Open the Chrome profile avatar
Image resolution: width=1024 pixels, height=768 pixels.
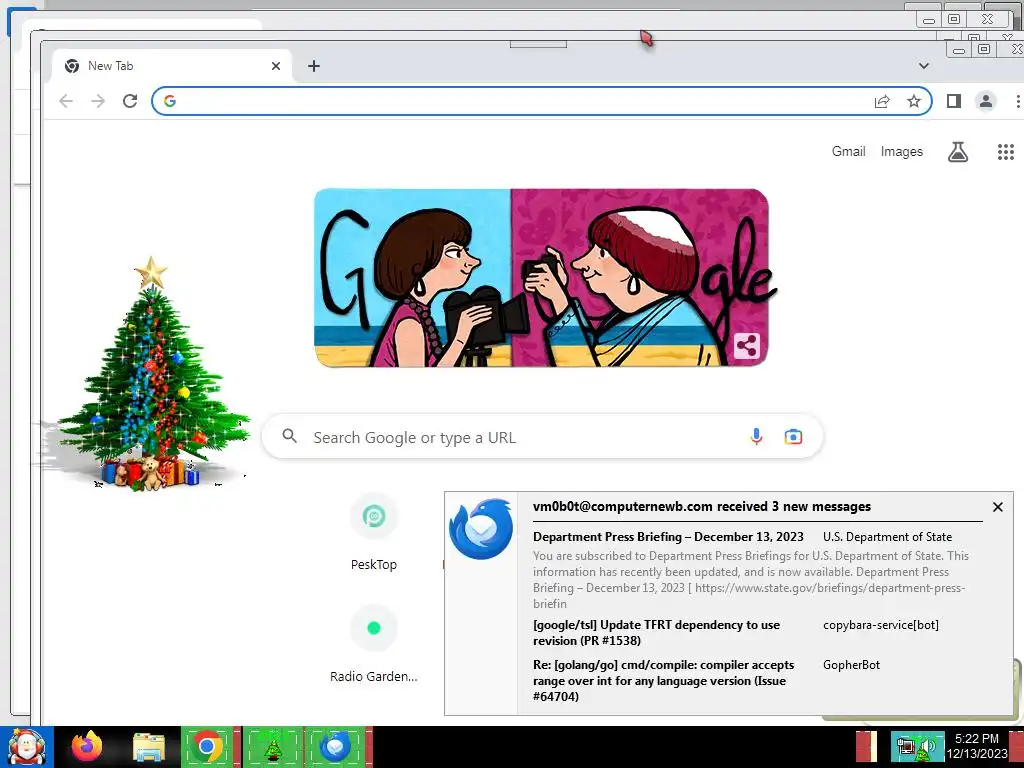[985, 101]
